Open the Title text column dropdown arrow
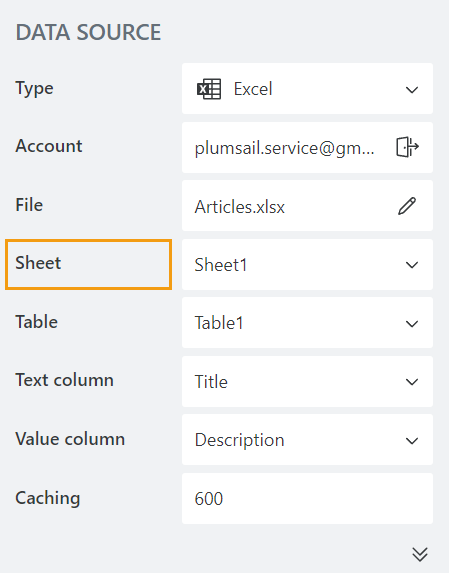This screenshot has width=449, height=573. [412, 382]
